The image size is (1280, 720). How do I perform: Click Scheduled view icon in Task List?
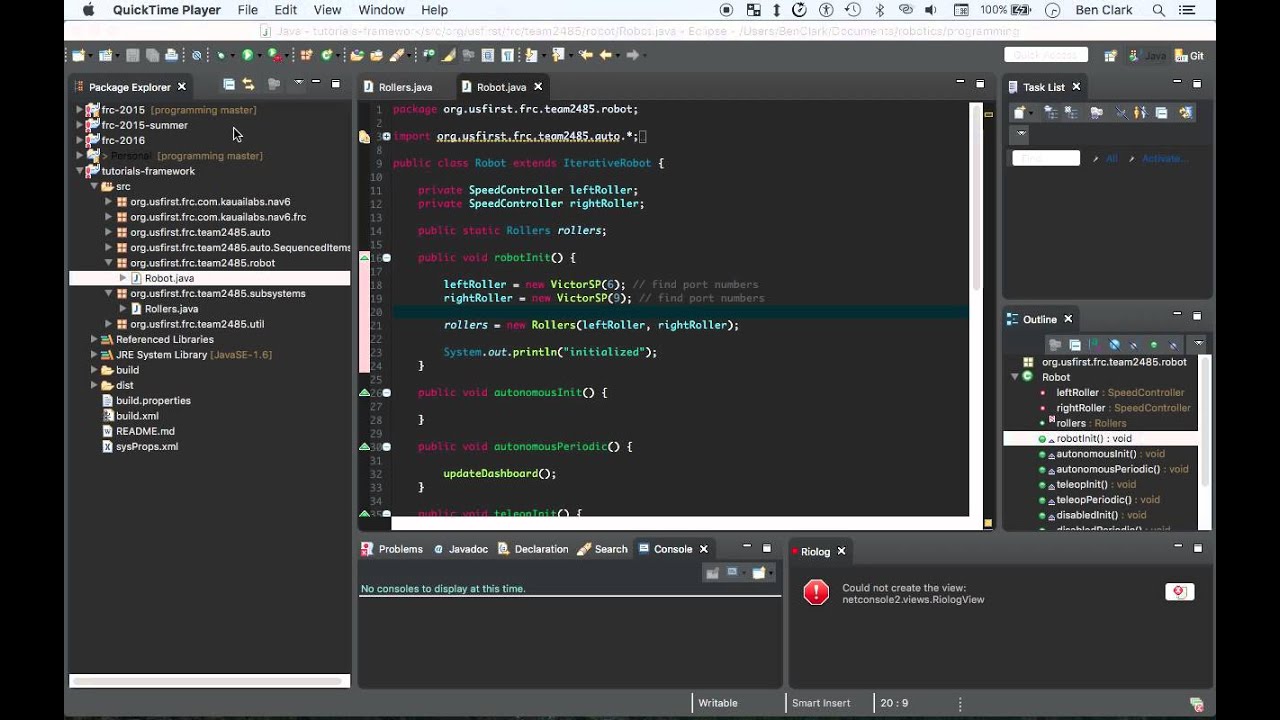(1071, 112)
